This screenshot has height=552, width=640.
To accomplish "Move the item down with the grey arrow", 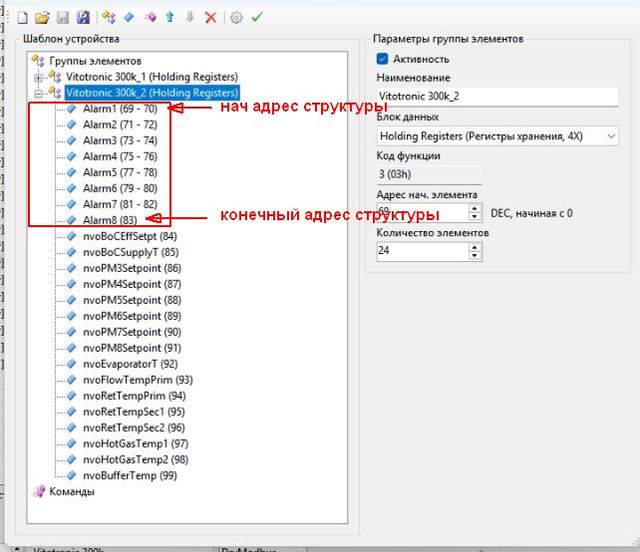I will [x=190, y=17].
